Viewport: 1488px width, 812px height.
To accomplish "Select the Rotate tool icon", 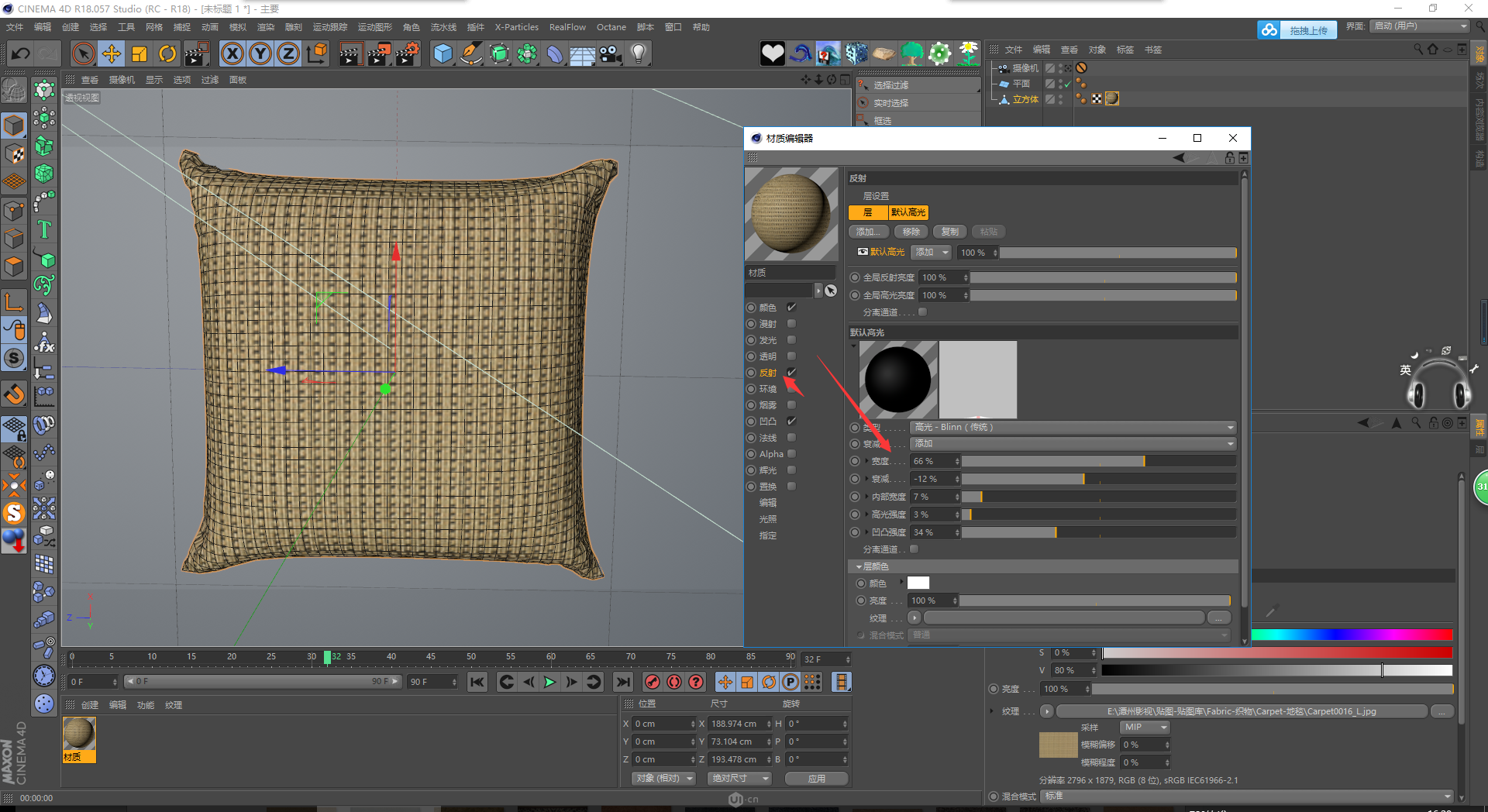I will point(167,53).
